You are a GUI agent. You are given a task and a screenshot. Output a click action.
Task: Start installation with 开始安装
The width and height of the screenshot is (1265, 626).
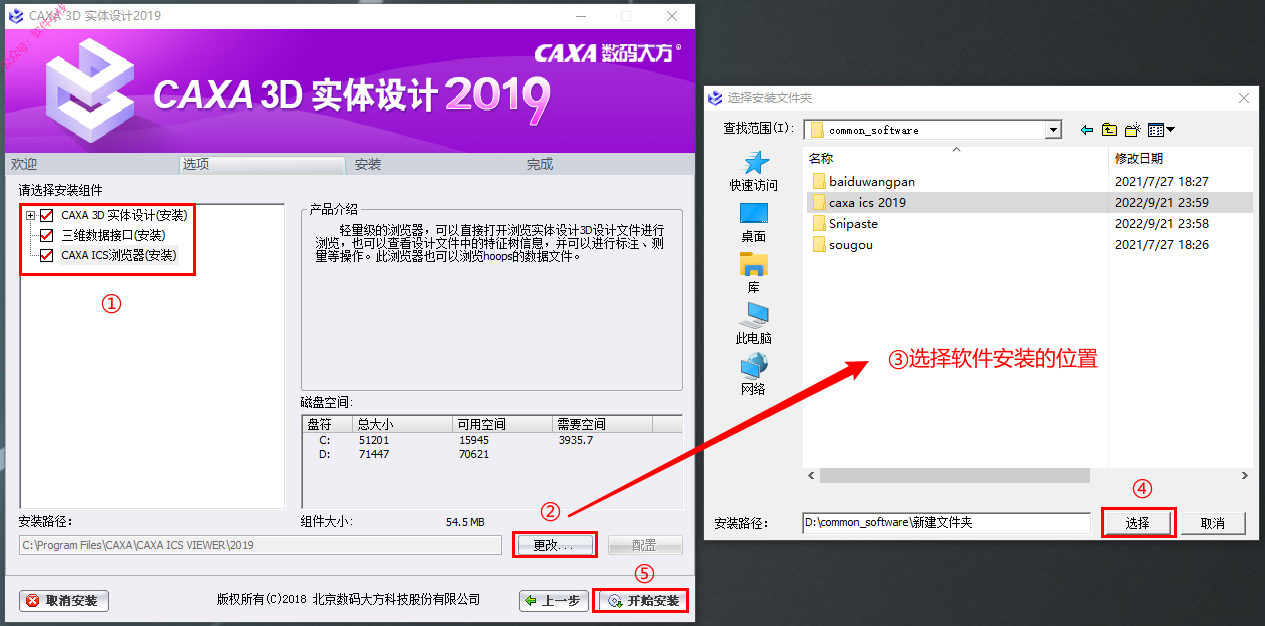[x=642, y=601]
